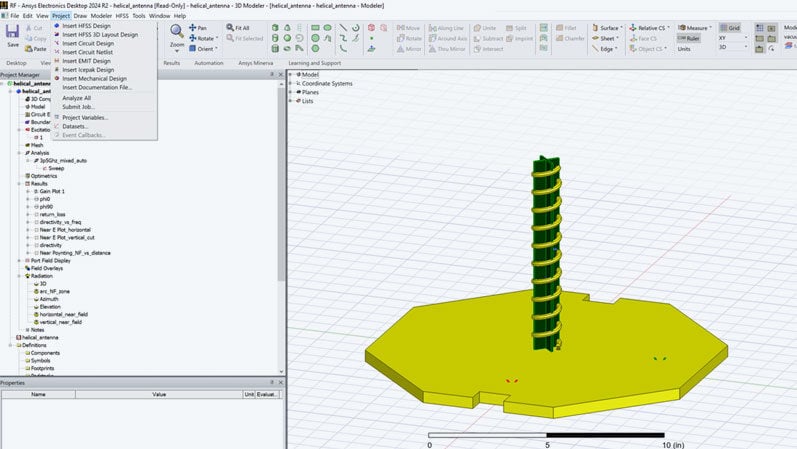Select directivity_vs_freq result item
This screenshot has height=449, width=797.
pyautogui.click(x=60, y=222)
